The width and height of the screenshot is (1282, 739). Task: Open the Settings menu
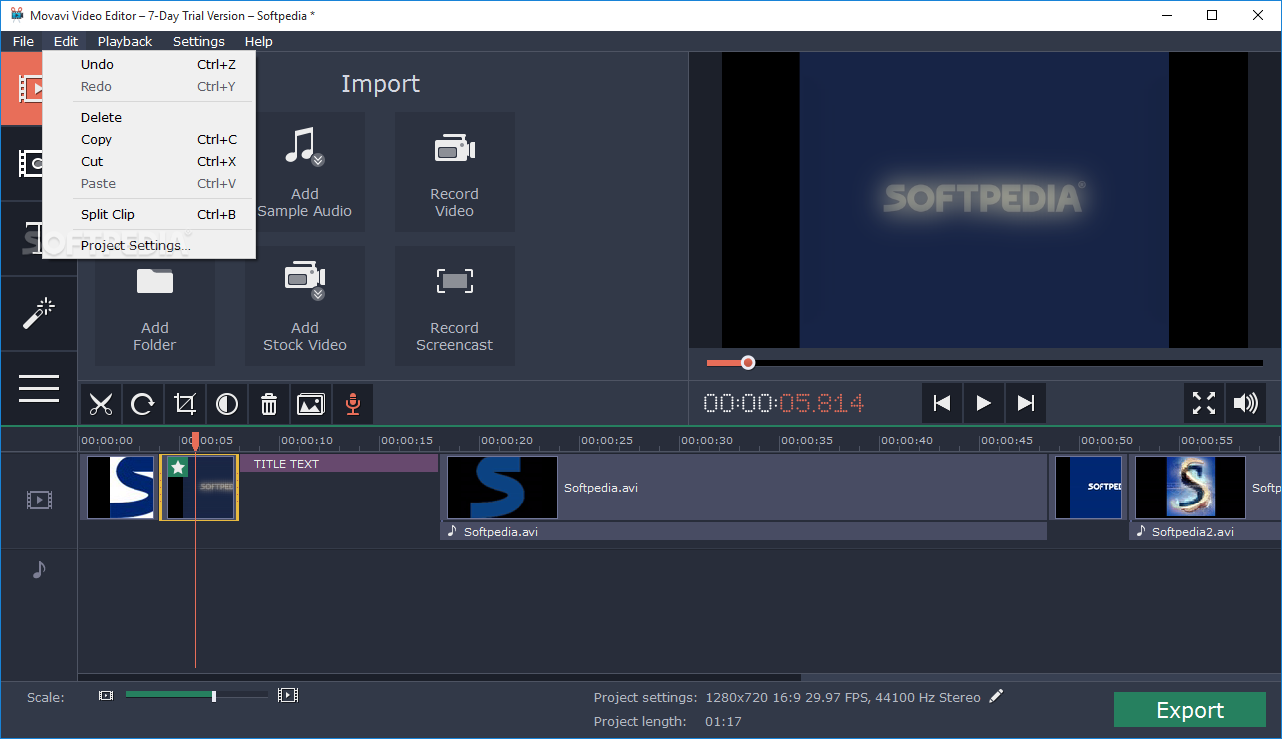point(199,41)
